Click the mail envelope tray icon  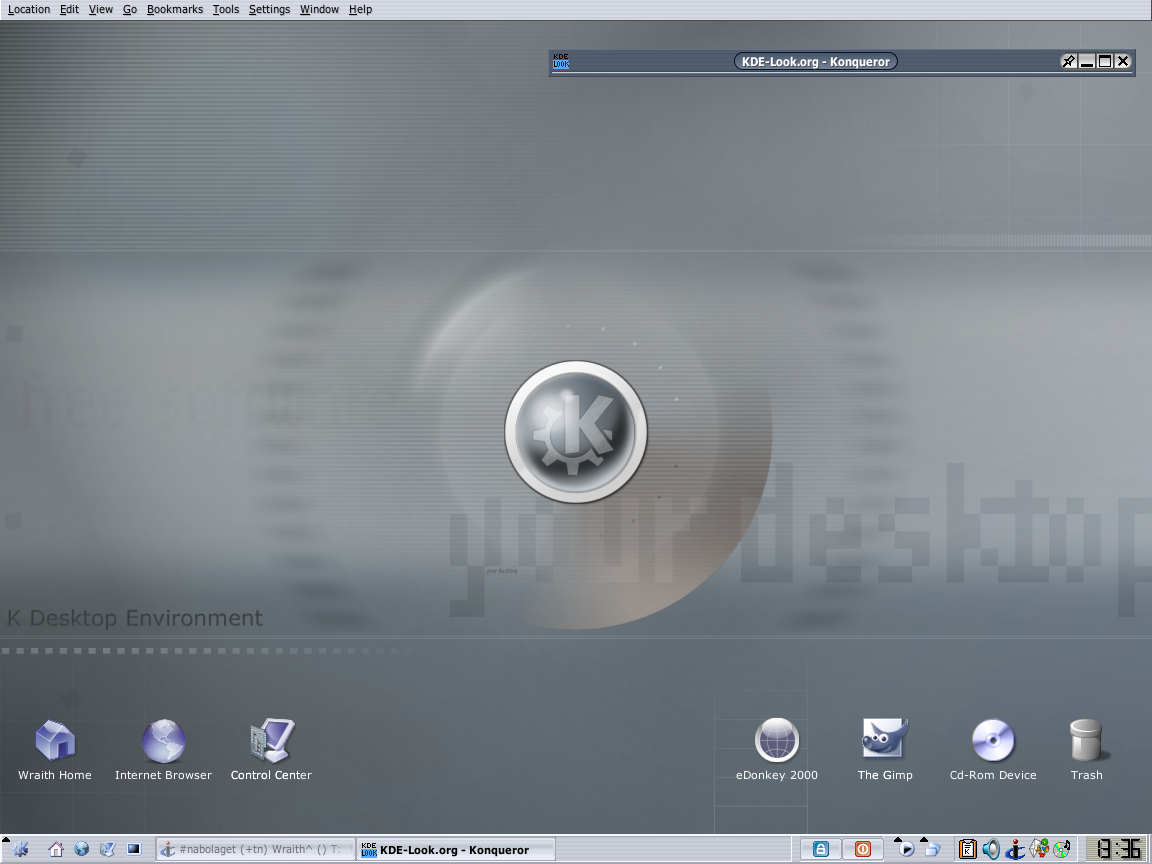click(x=1039, y=849)
